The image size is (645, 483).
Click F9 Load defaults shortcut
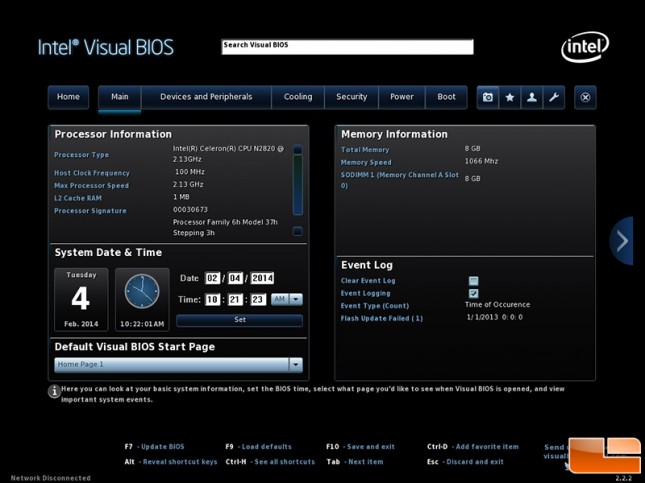click(x=258, y=447)
